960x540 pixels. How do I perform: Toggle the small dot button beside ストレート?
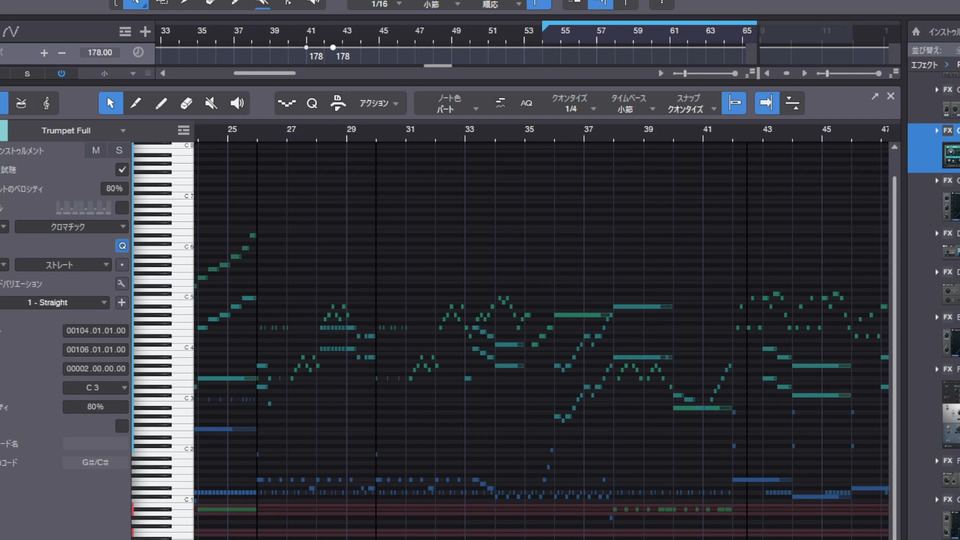[122, 264]
